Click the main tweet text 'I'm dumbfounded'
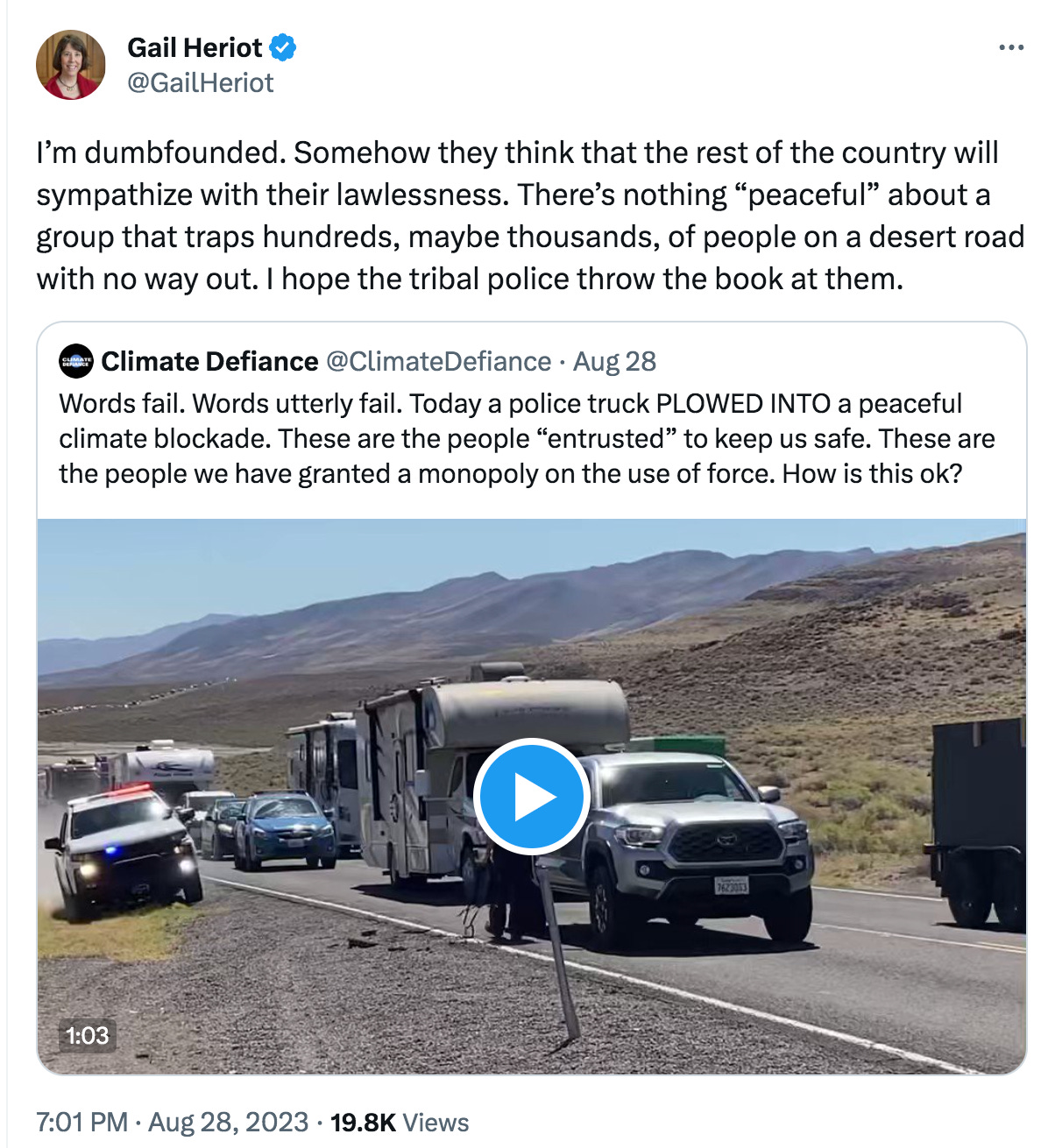The image size is (1048, 1148). 161,152
